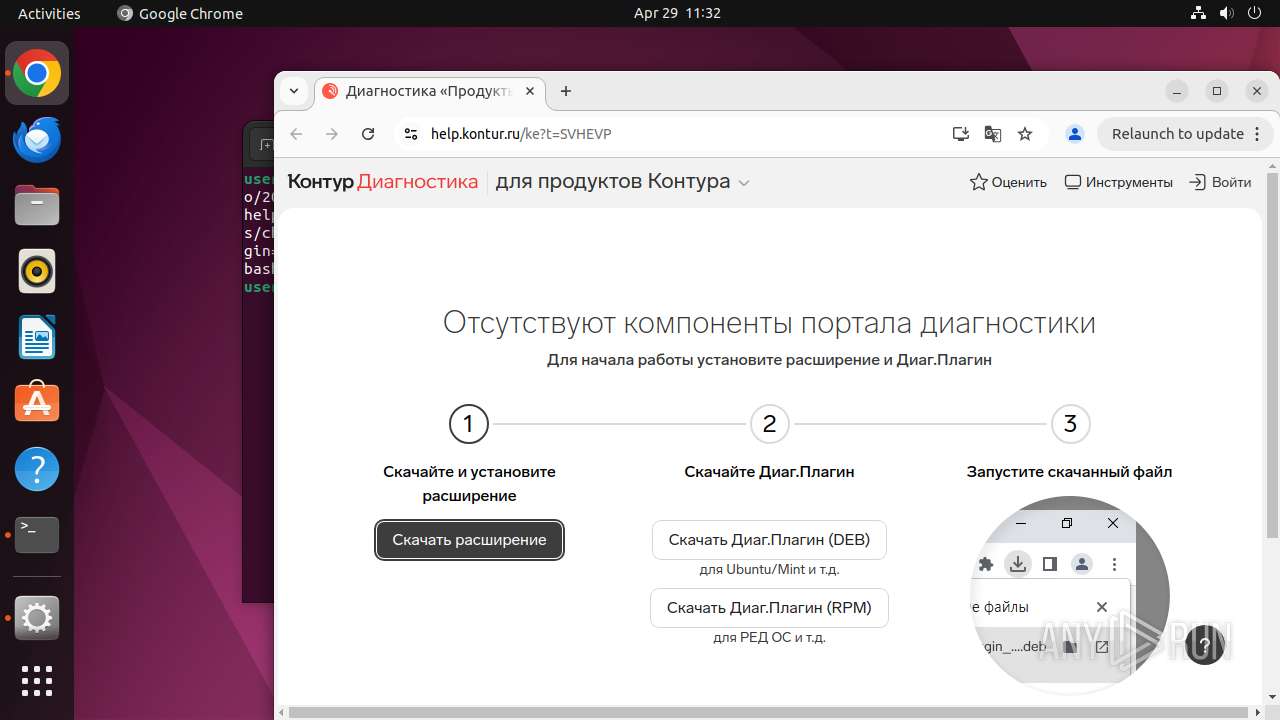
Task: Open Инструменты menu
Action: (x=1118, y=182)
